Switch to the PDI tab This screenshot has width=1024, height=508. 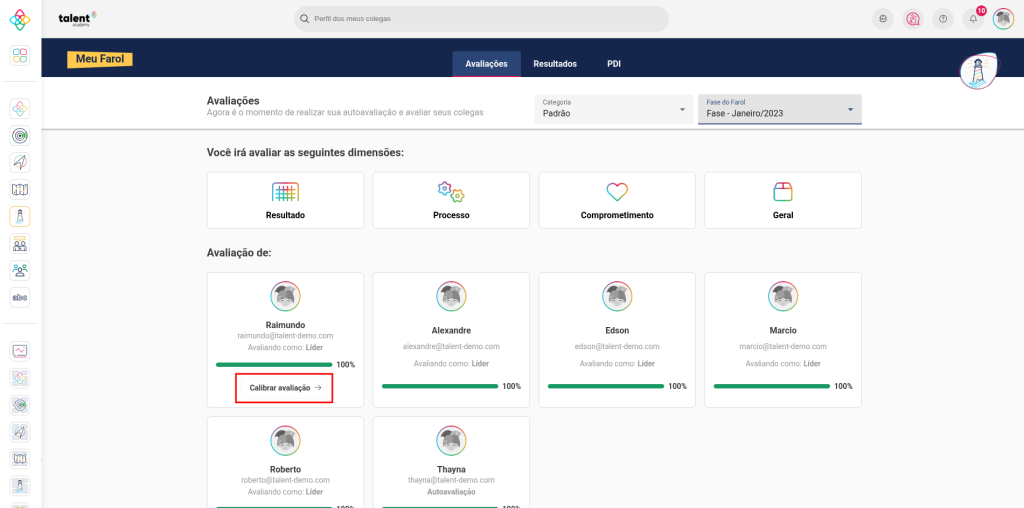coord(614,64)
